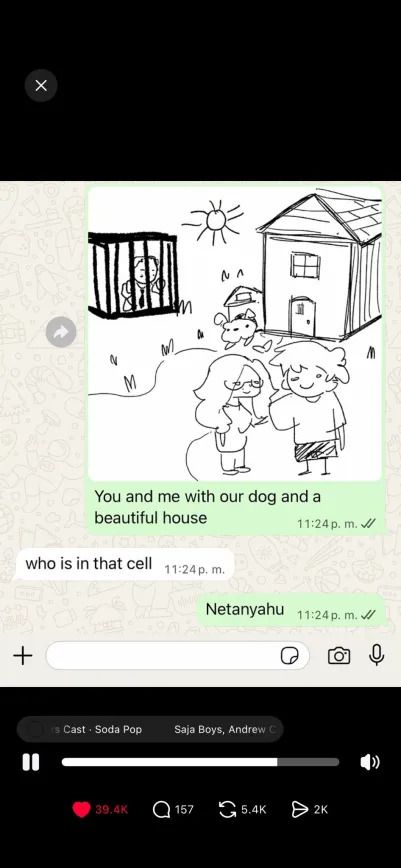
Task: Tap the forward arrow beside the drawing
Action: (61, 332)
